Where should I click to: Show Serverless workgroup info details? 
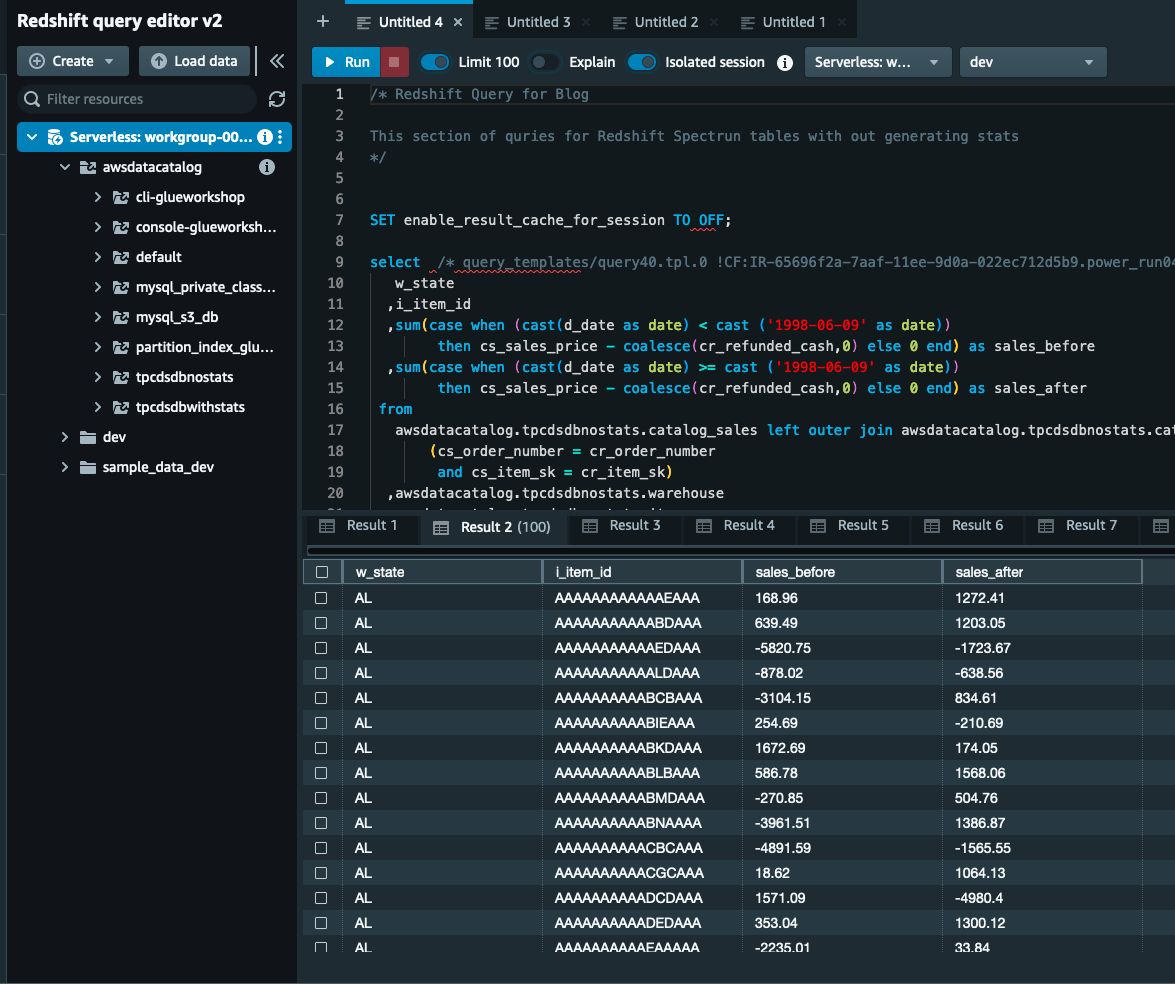tap(264, 137)
